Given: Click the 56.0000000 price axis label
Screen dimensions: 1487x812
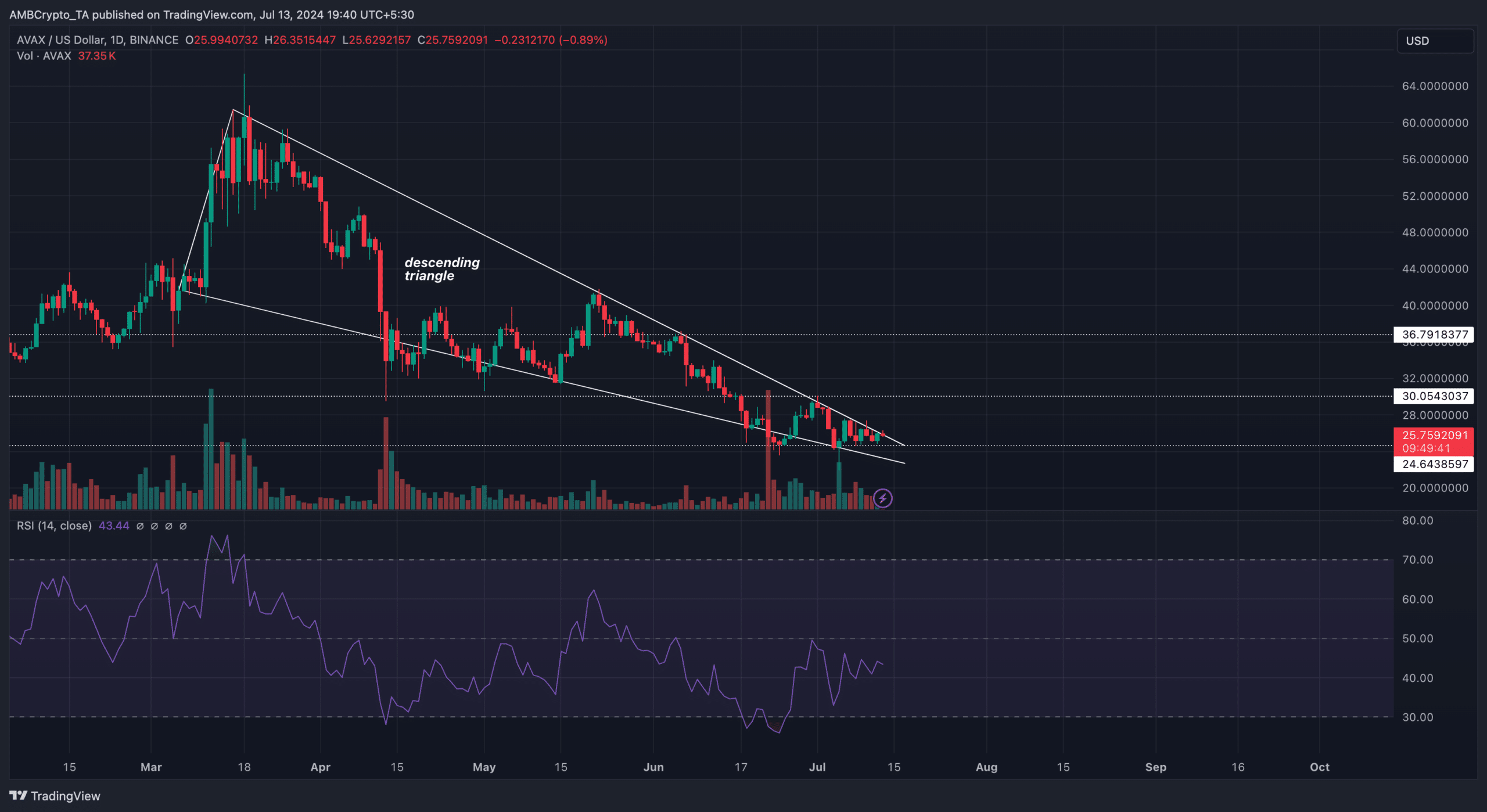Looking at the screenshot, I should (1435, 159).
